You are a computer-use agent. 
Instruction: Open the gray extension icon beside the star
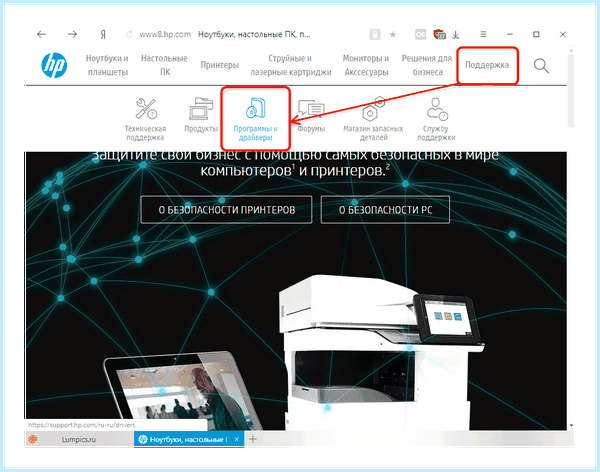420,34
